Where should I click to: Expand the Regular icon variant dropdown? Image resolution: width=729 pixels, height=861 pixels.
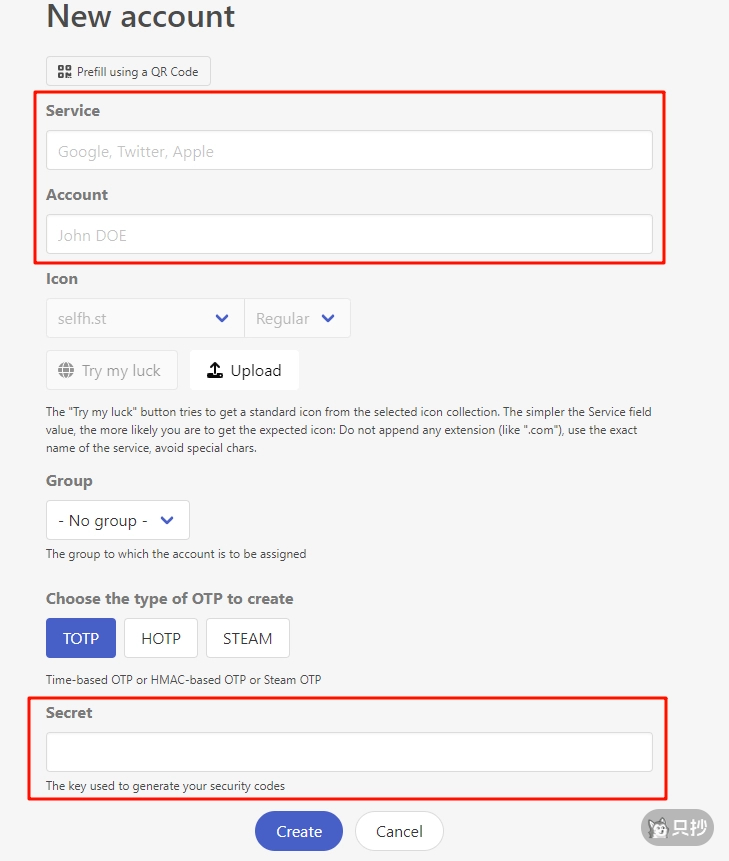[x=297, y=318]
